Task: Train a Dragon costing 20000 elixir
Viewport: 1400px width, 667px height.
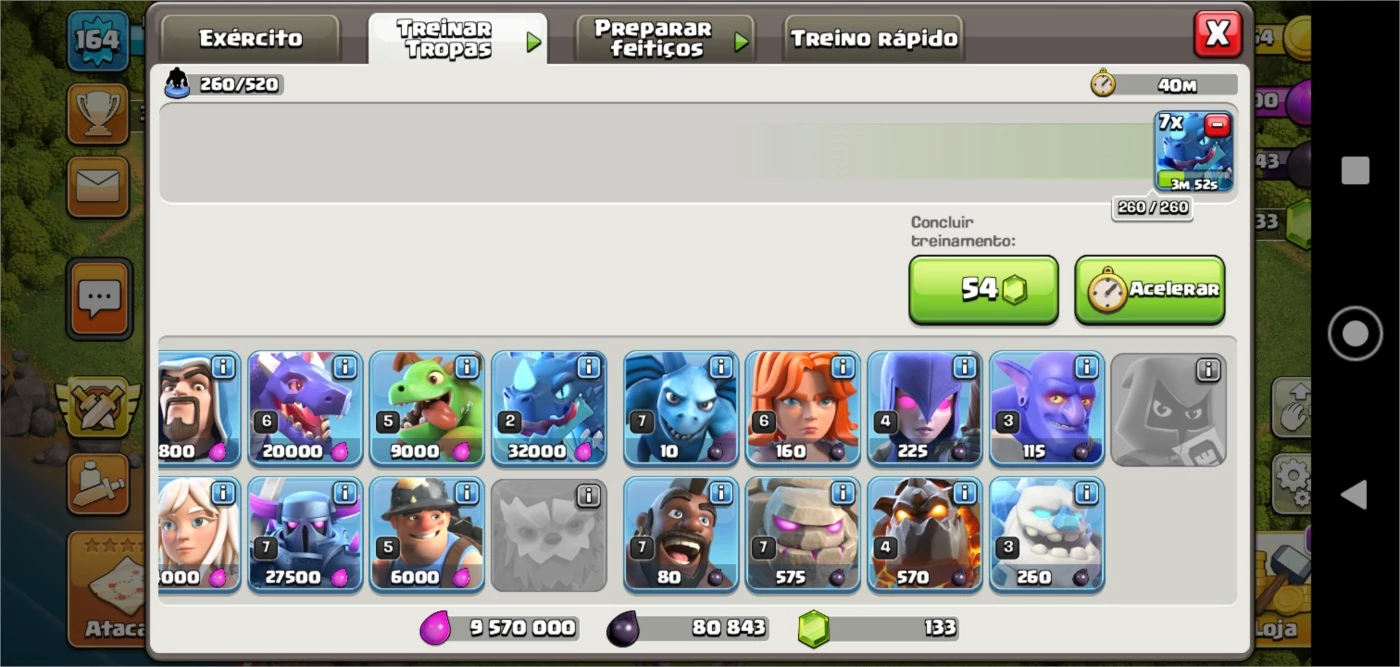Action: [305, 408]
